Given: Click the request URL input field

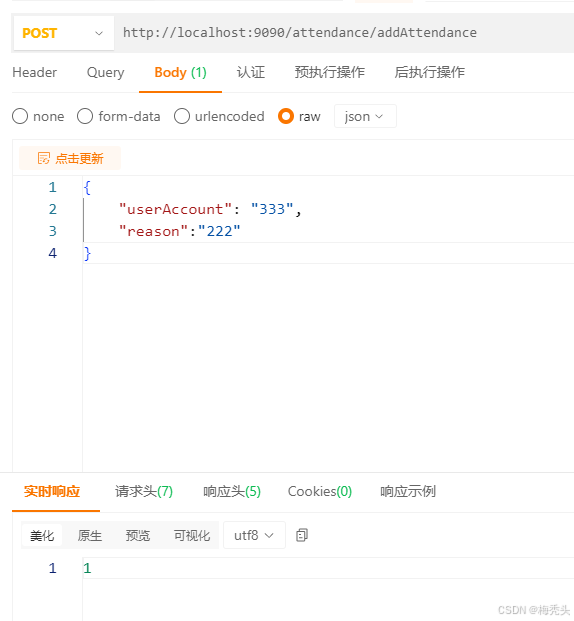Looking at the screenshot, I should click(x=344, y=33).
